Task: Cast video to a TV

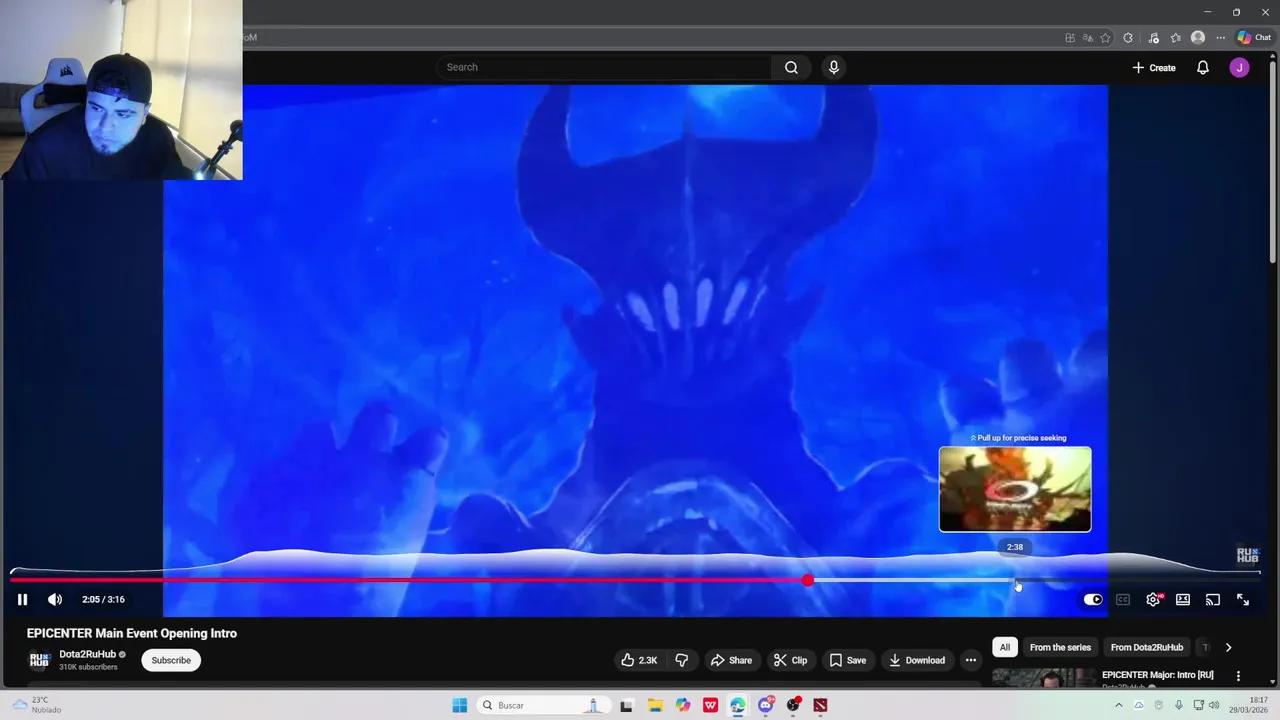Action: click(1213, 600)
